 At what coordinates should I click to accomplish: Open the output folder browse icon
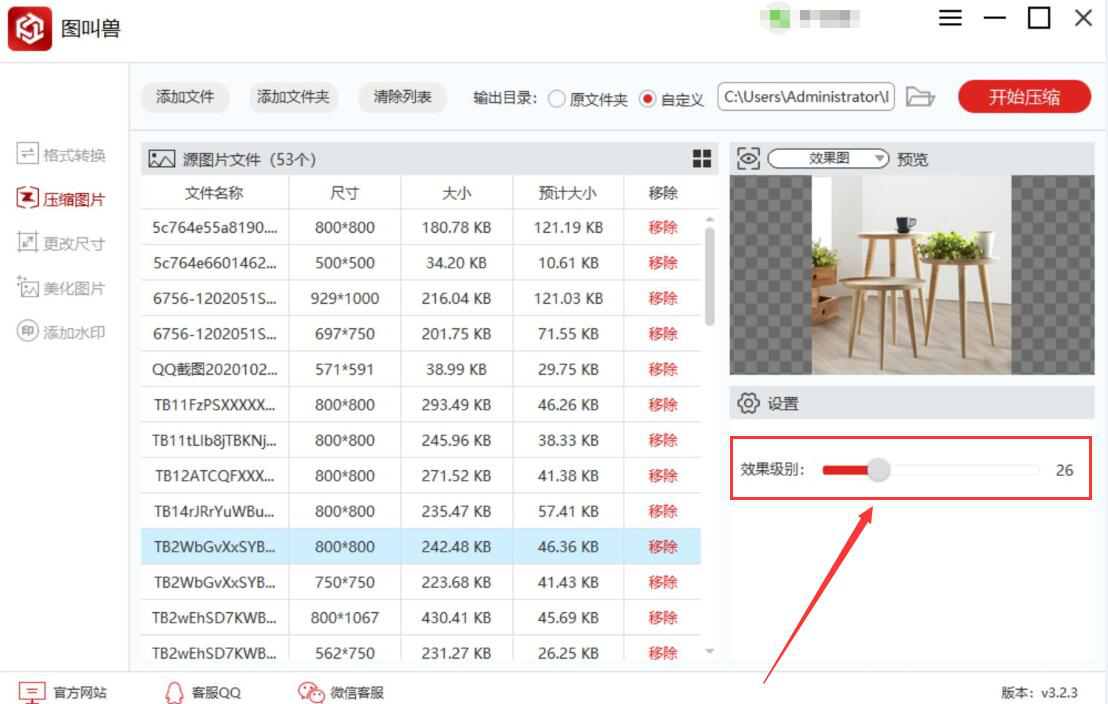point(920,96)
